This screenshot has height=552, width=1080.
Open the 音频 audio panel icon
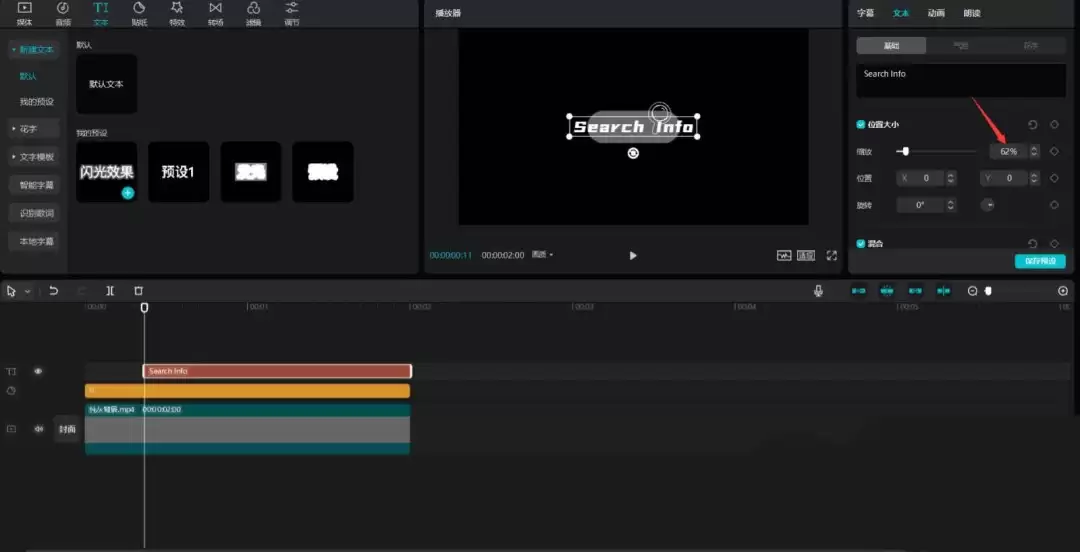point(63,12)
